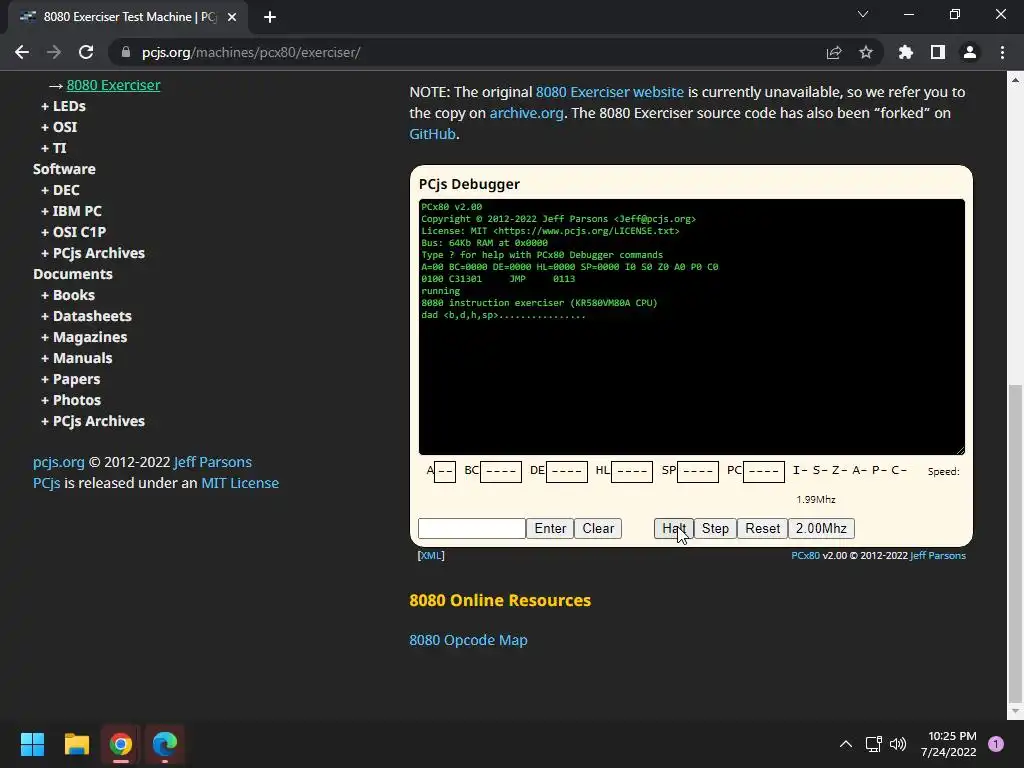Halt the running machine
The image size is (1024, 768).
(x=673, y=528)
